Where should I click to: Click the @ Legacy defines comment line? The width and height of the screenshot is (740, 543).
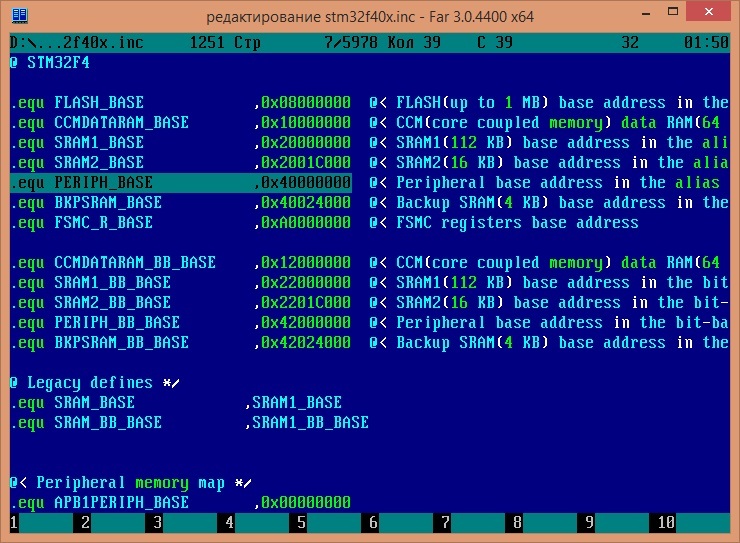pos(95,383)
